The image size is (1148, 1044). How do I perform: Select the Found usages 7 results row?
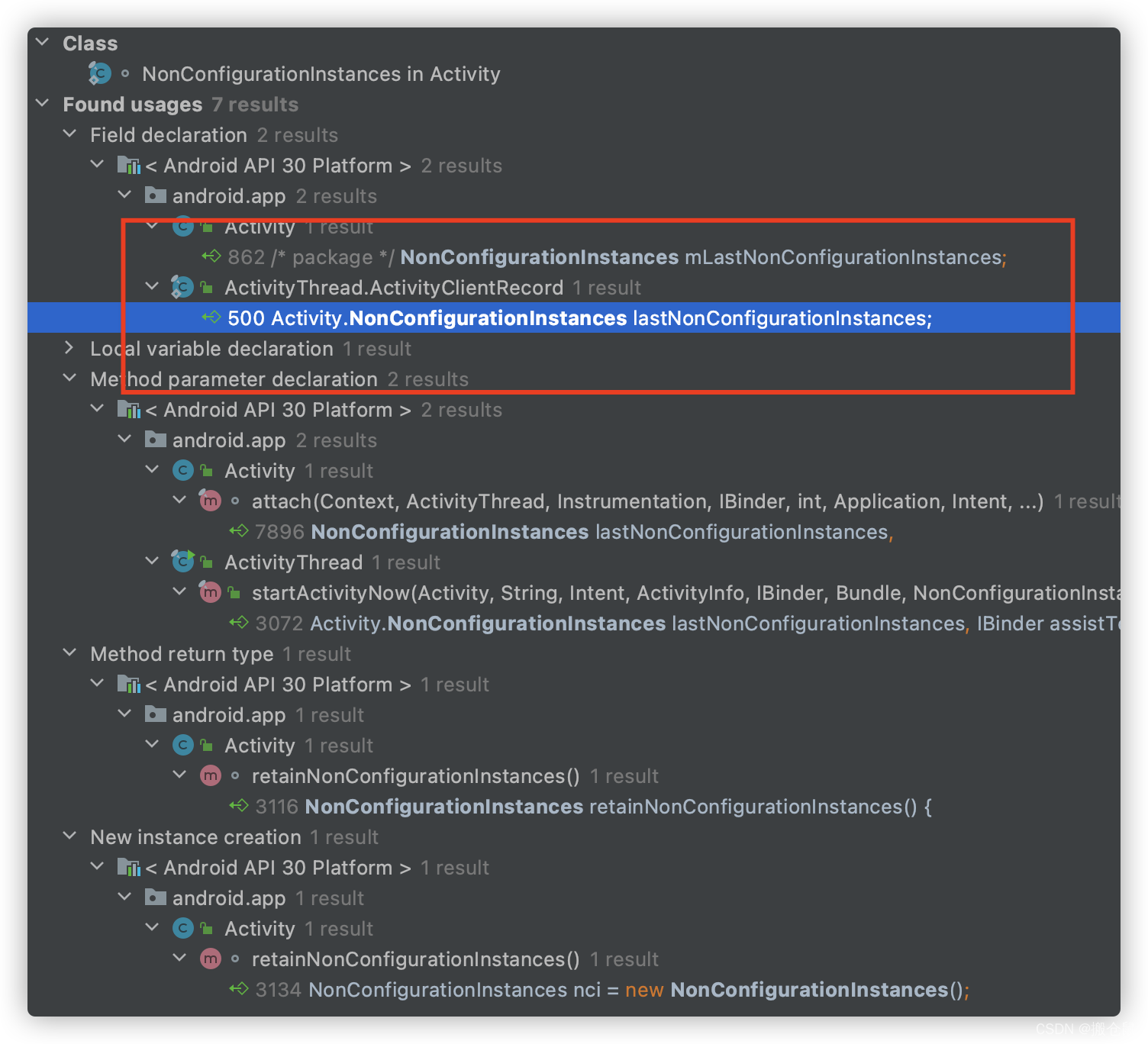tap(574, 104)
